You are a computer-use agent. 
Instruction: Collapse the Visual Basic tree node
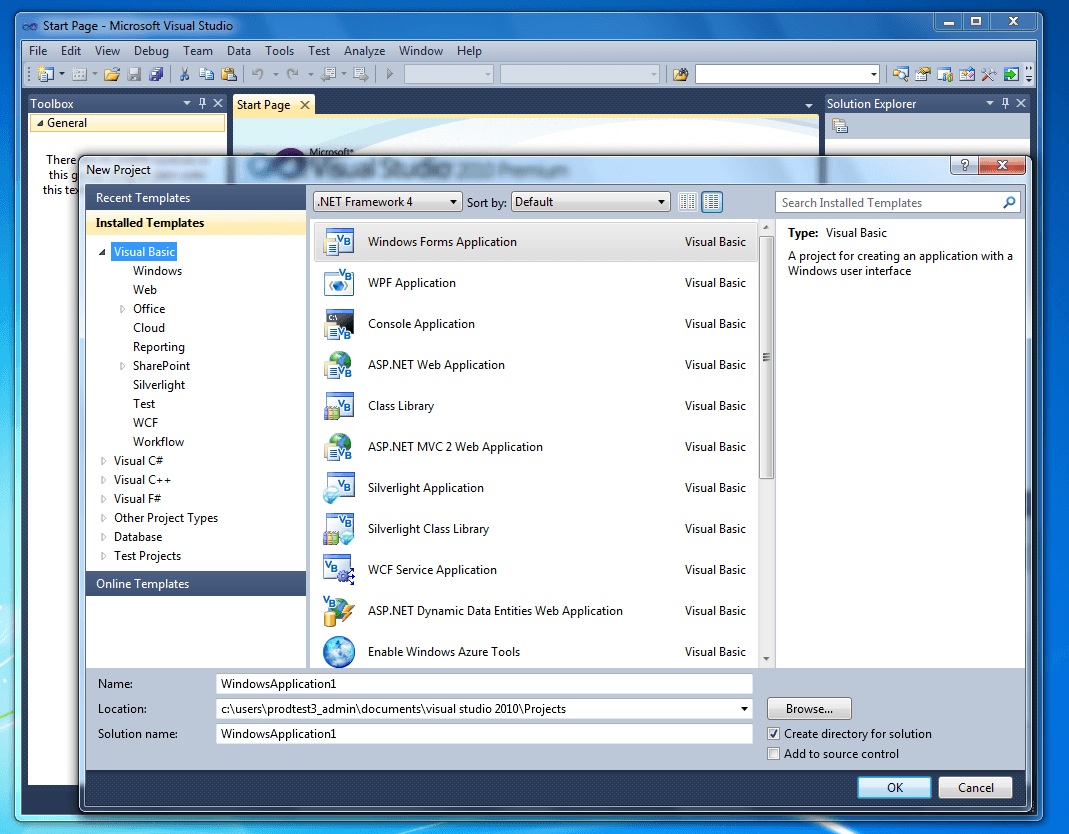click(102, 252)
